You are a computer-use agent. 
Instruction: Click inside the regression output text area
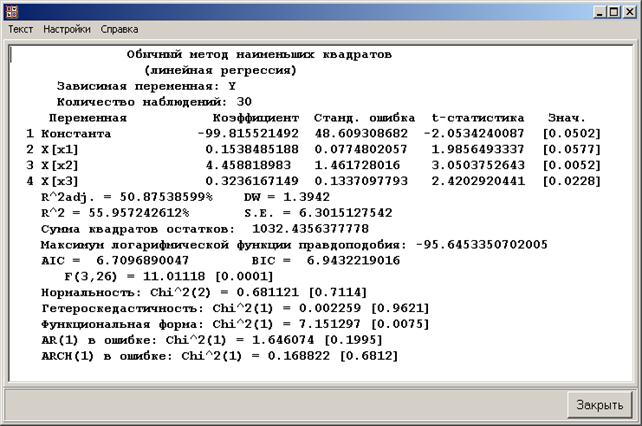tap(321, 213)
